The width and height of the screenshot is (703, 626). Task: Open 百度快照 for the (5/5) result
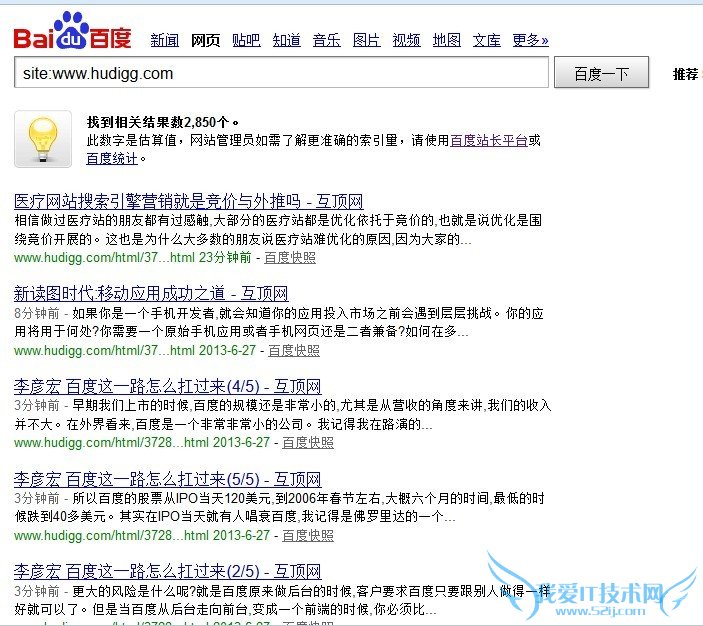click(308, 535)
